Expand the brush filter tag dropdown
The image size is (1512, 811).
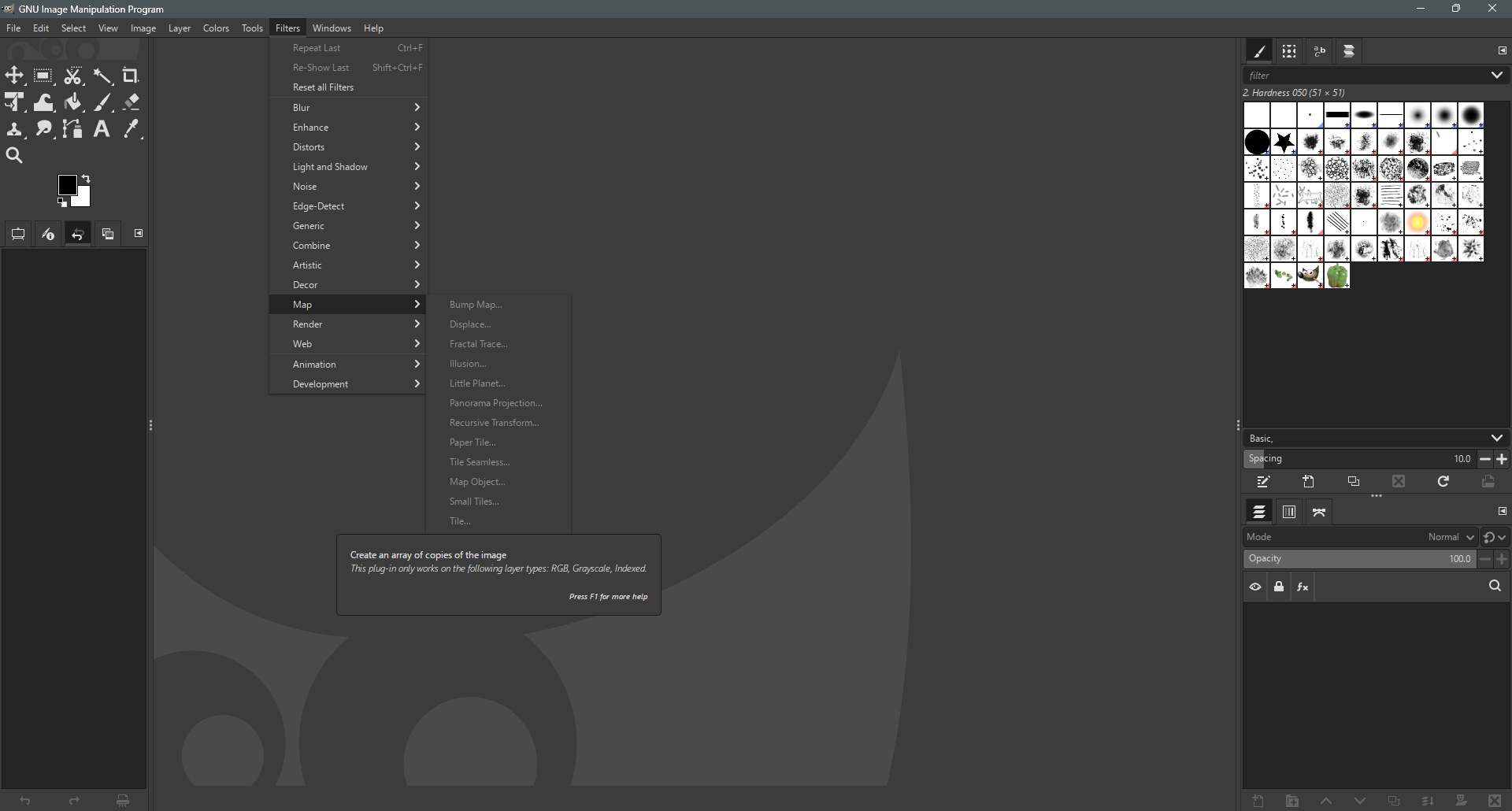tap(1497, 76)
